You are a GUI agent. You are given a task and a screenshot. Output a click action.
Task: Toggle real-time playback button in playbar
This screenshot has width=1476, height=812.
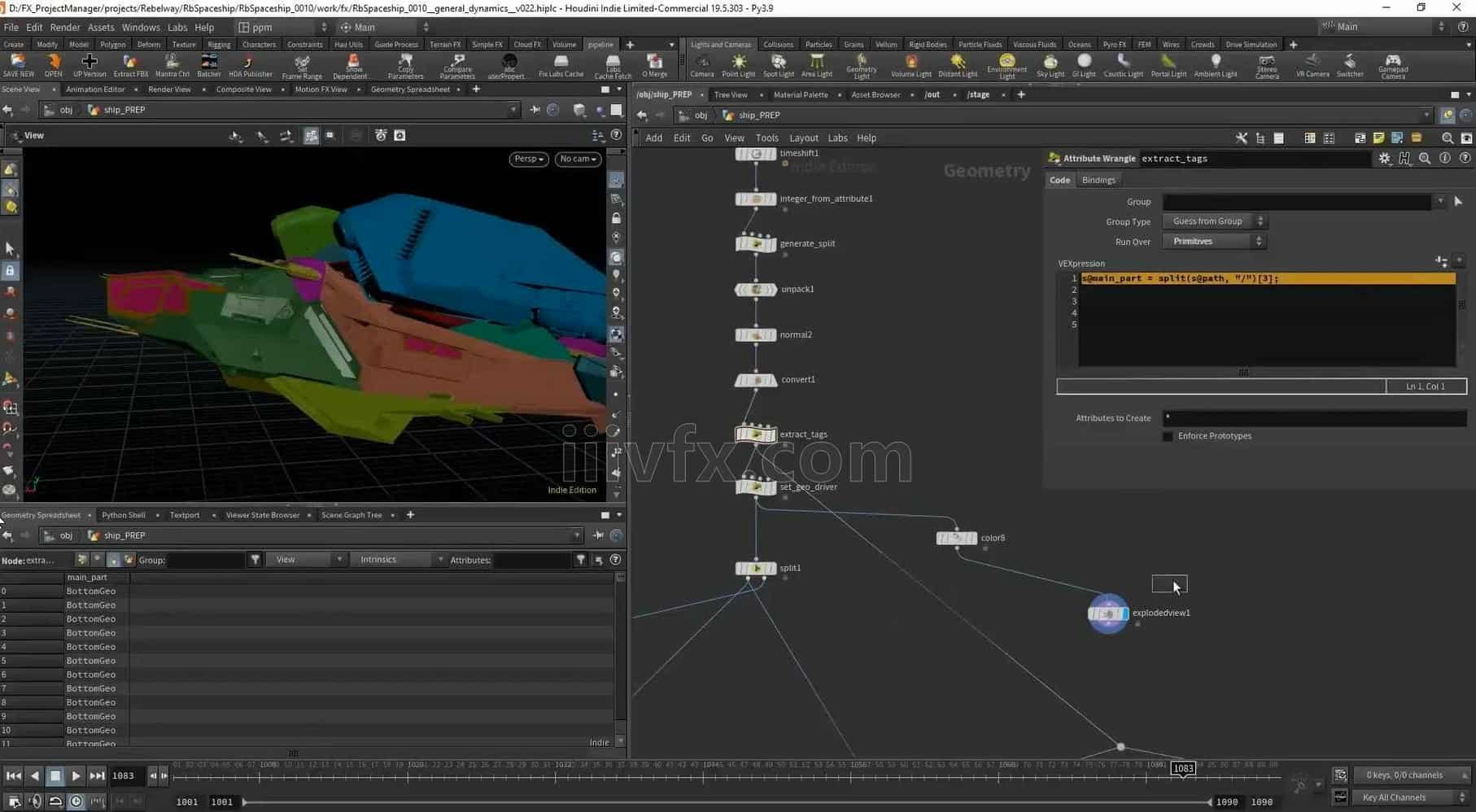pos(76,801)
